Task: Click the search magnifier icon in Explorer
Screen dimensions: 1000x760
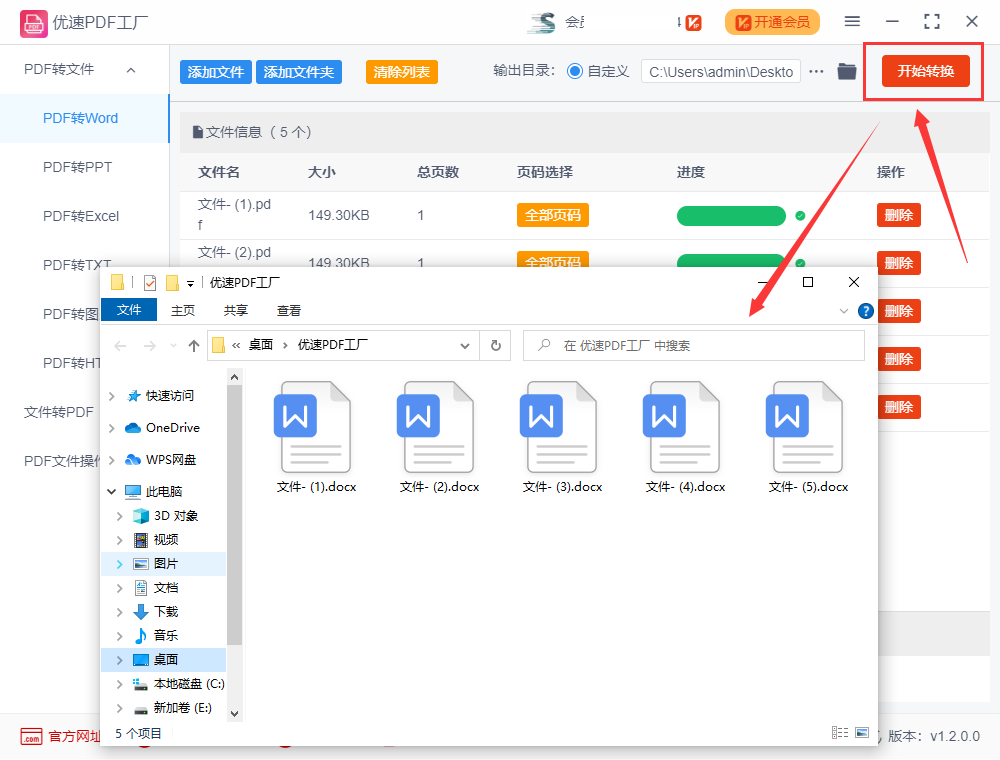Action: (x=544, y=345)
